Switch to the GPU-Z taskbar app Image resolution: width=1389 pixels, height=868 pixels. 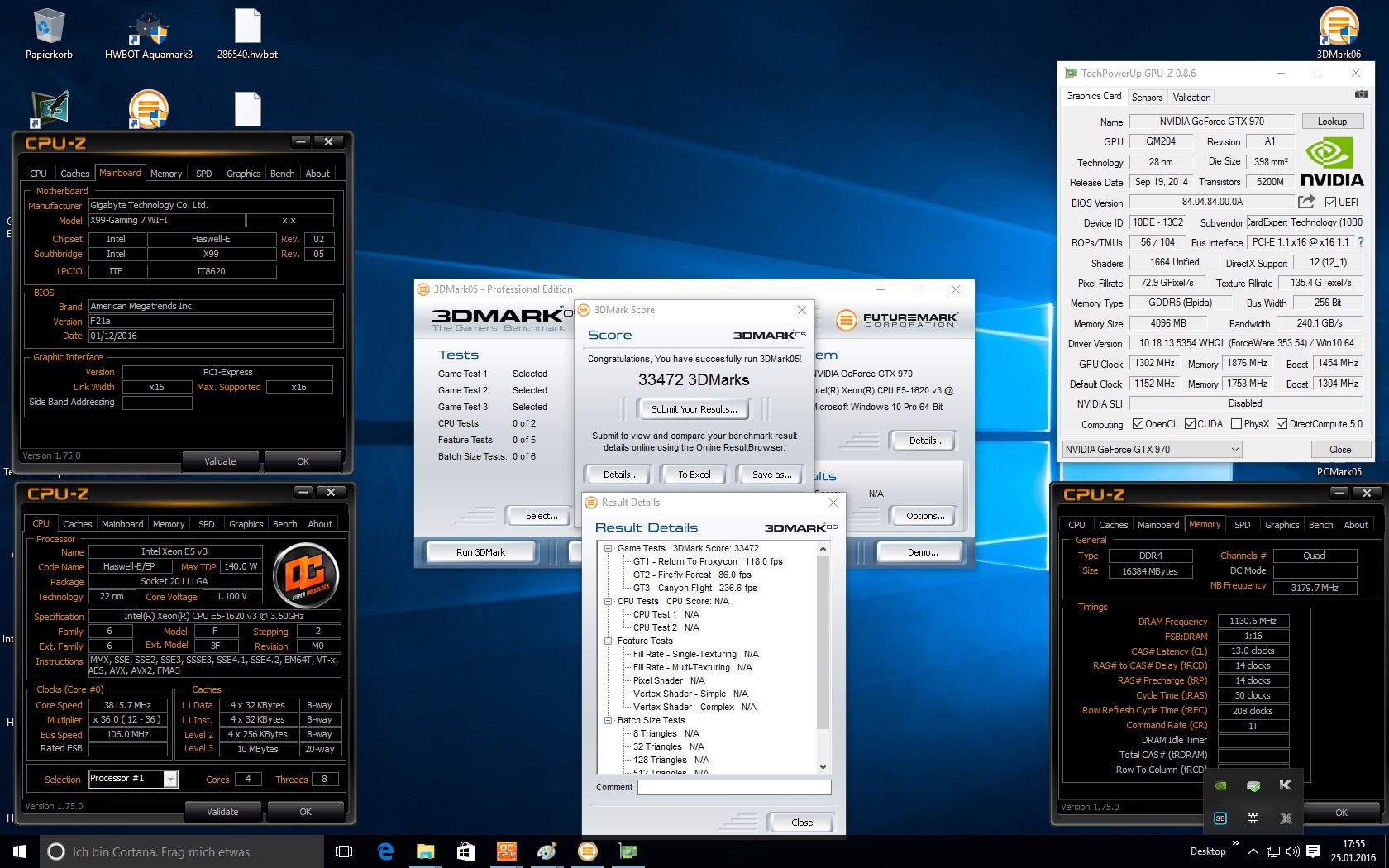(x=628, y=851)
